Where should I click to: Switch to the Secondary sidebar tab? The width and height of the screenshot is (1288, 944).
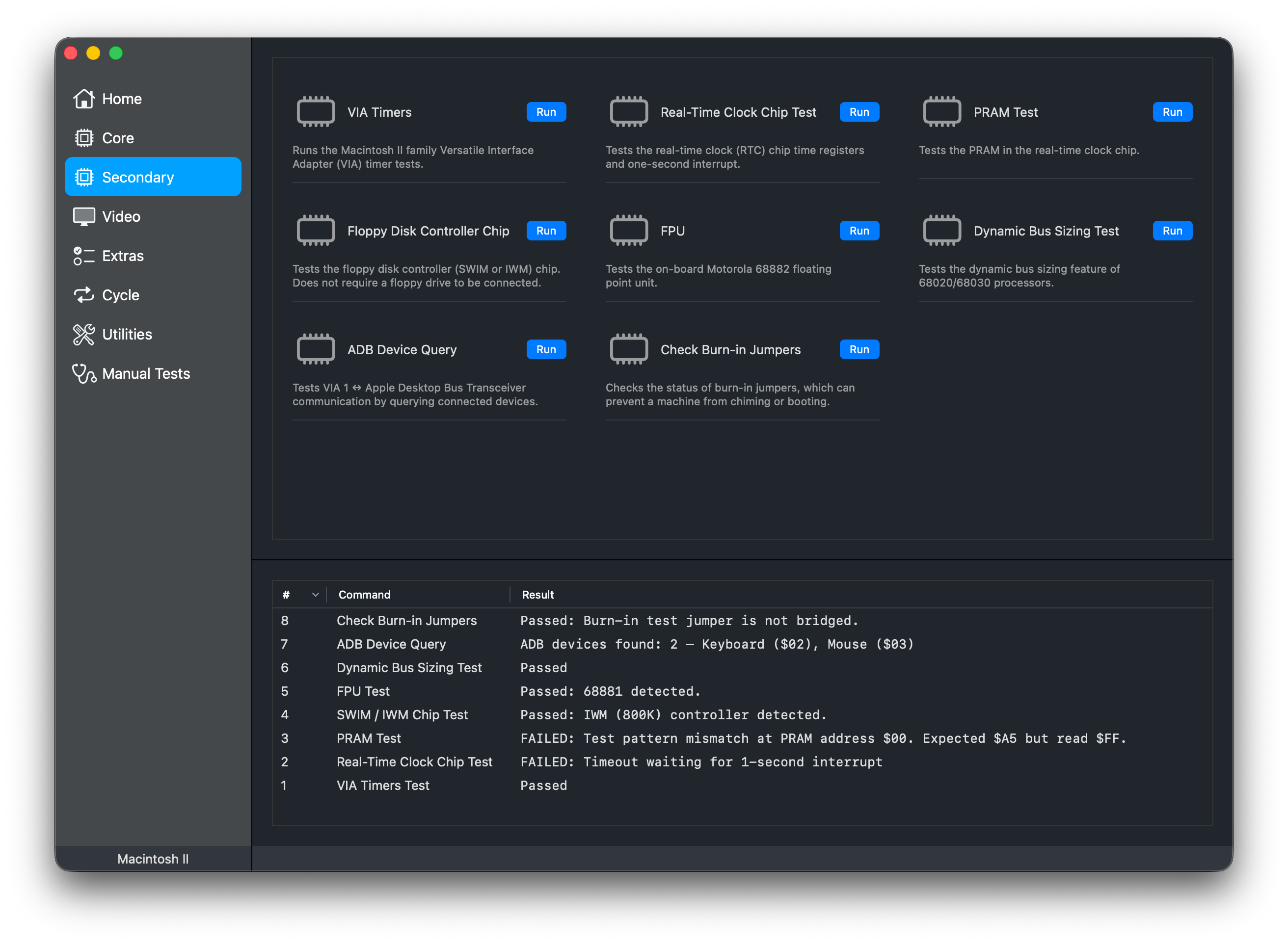point(153,177)
